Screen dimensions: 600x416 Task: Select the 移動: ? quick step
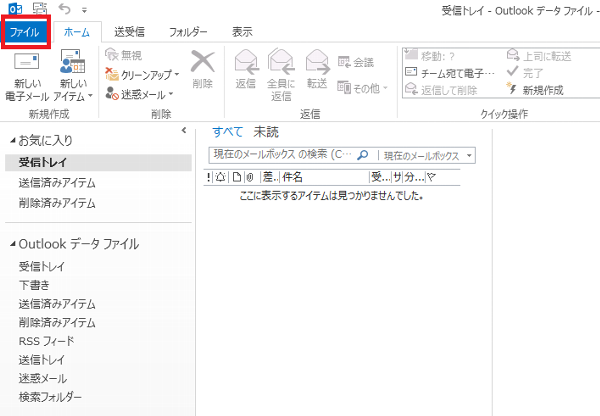430,56
